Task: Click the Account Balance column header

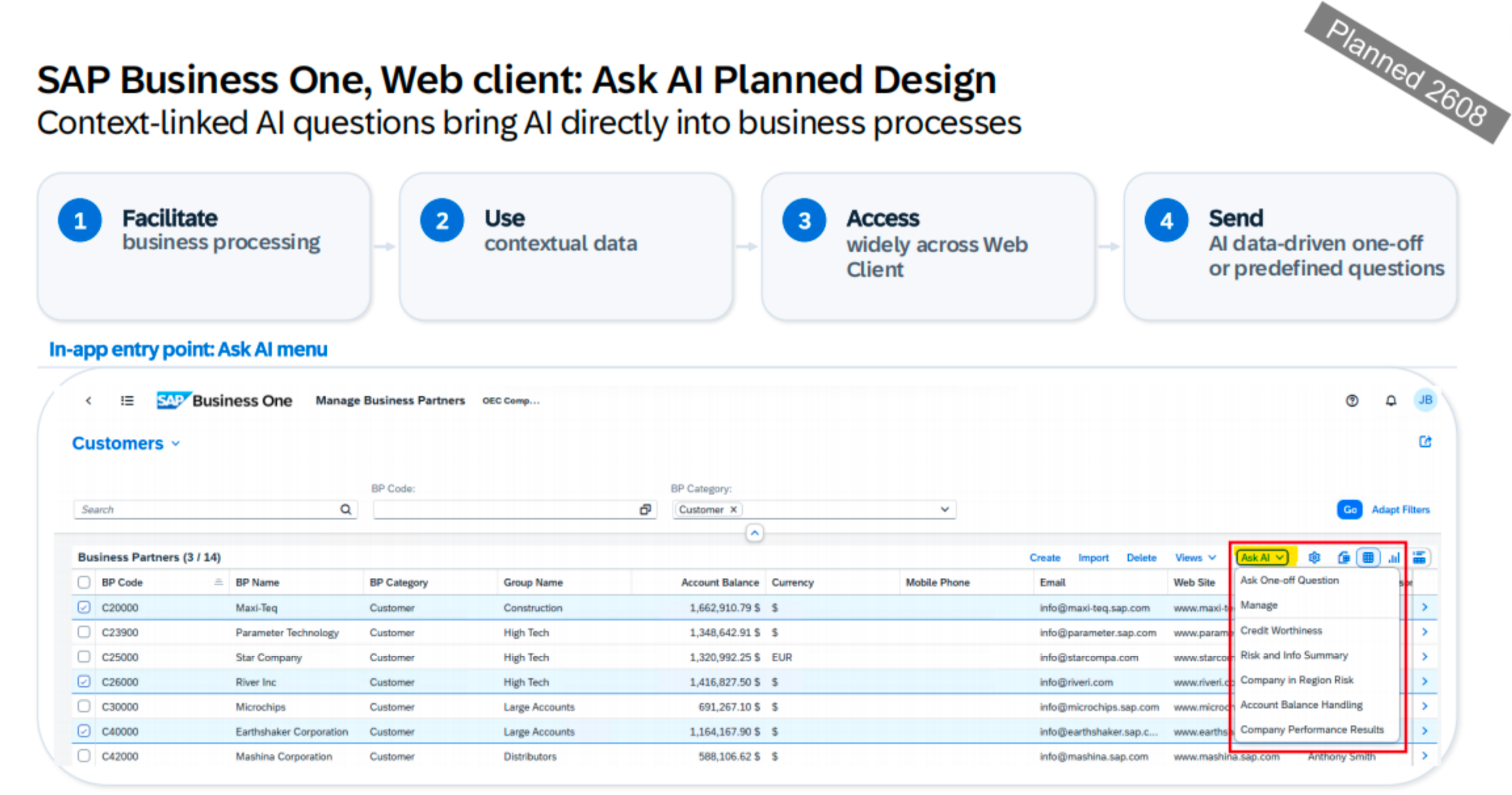Action: pos(720,582)
